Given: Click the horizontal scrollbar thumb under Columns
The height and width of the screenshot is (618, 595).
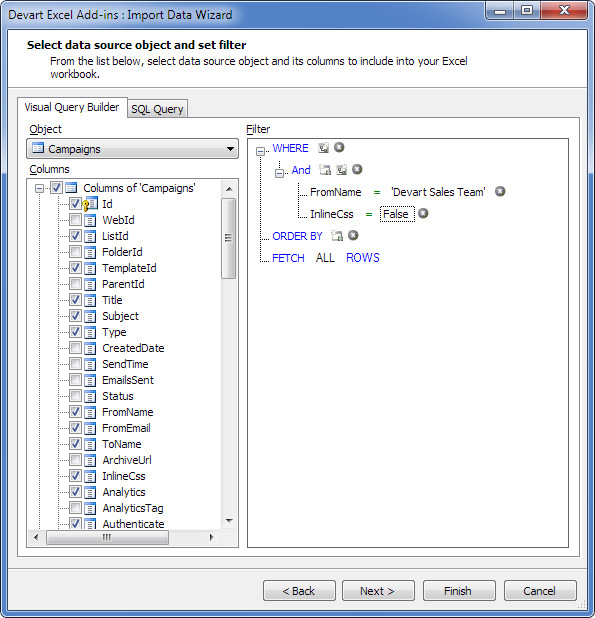Looking at the screenshot, I should (107, 537).
